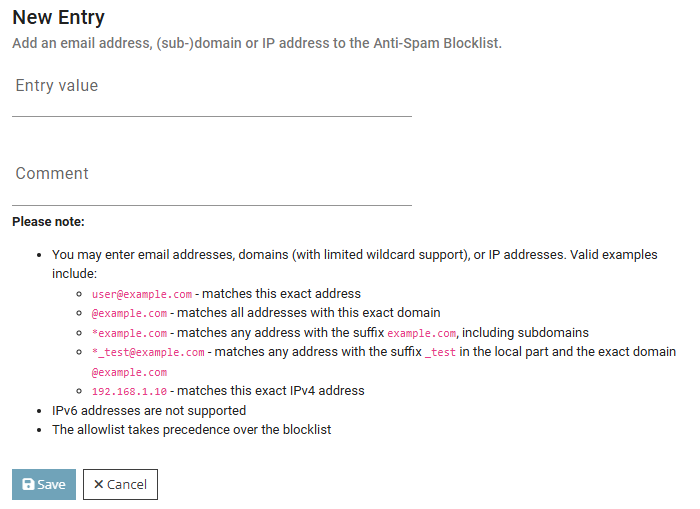Viewport: 700px width, 509px height.
Task: Click the inline _test suffix code
Action: [443, 352]
